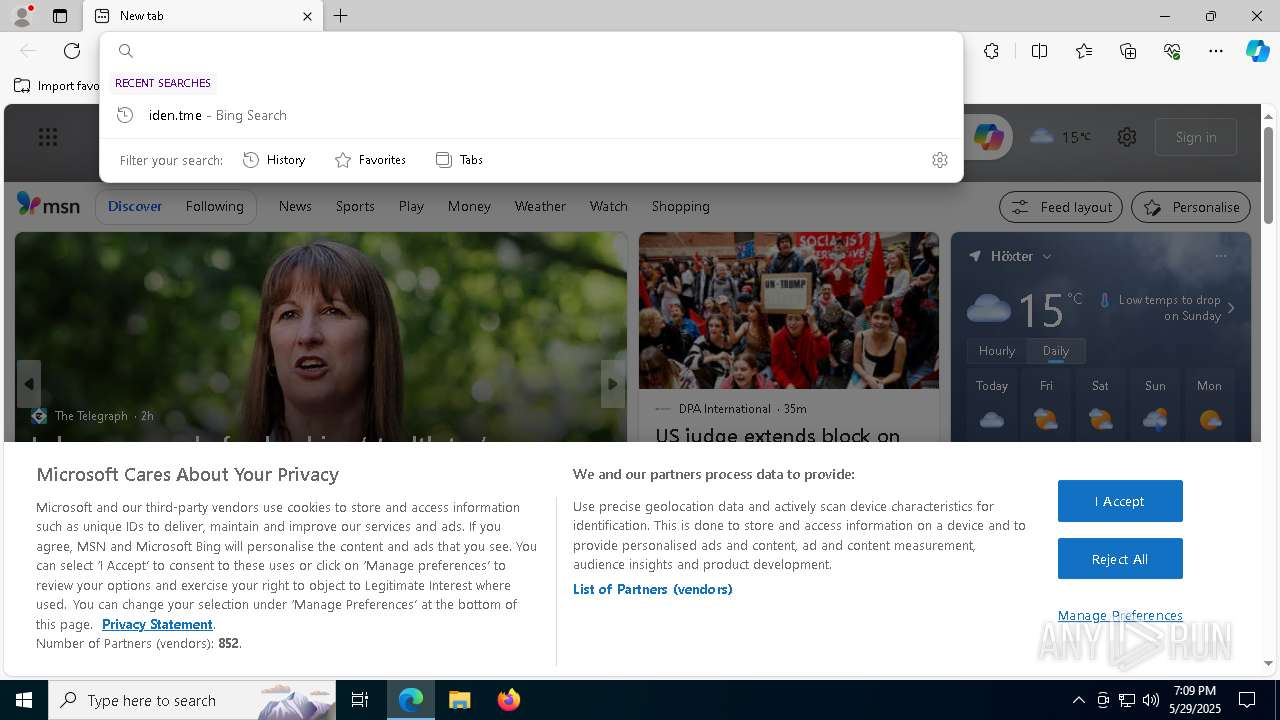Image resolution: width=1280 pixels, height=720 pixels.
Task: Open address bar search settings gear
Action: coord(939,160)
